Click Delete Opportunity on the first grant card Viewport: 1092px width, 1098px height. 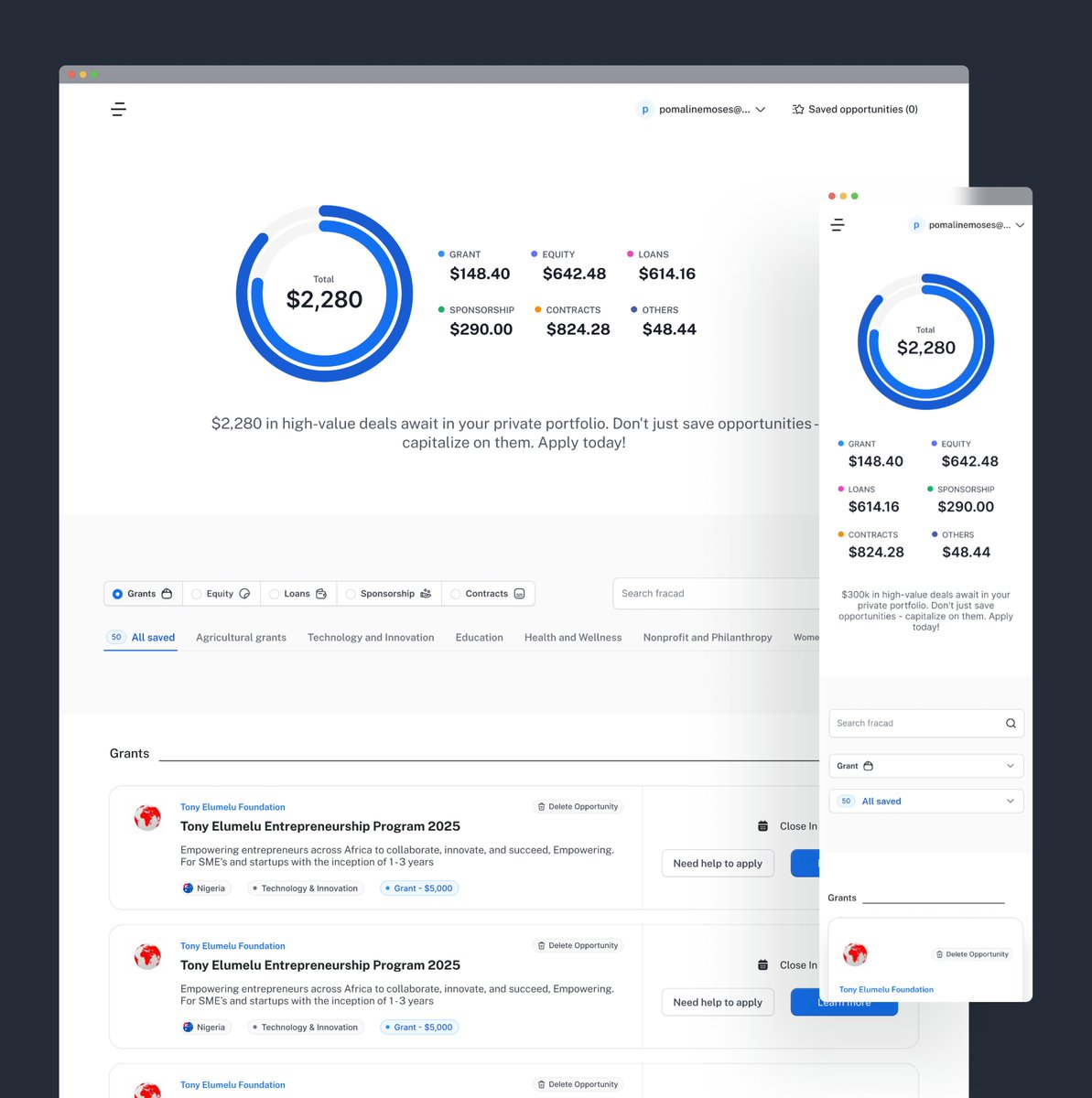pyautogui.click(x=578, y=807)
